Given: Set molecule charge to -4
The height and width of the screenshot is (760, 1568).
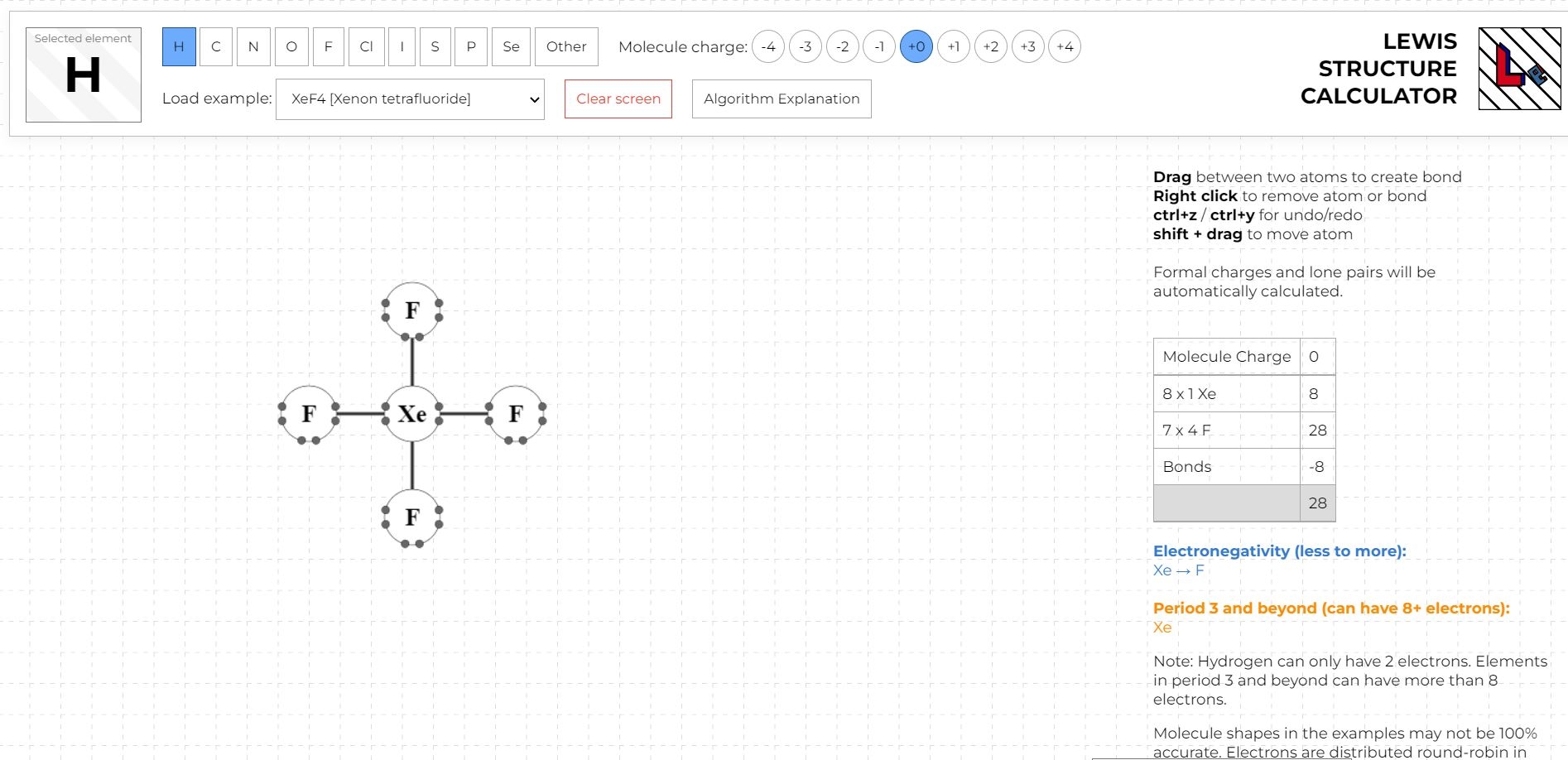Looking at the screenshot, I should click(x=768, y=46).
